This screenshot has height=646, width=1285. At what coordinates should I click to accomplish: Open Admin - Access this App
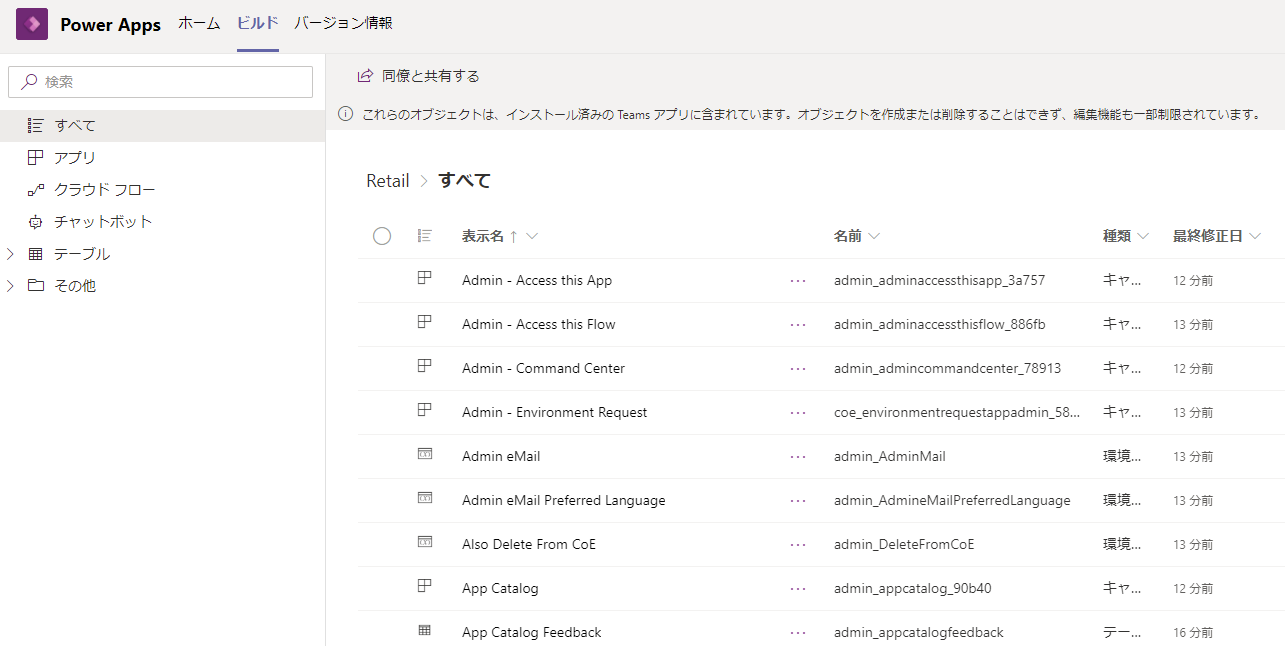coord(537,281)
